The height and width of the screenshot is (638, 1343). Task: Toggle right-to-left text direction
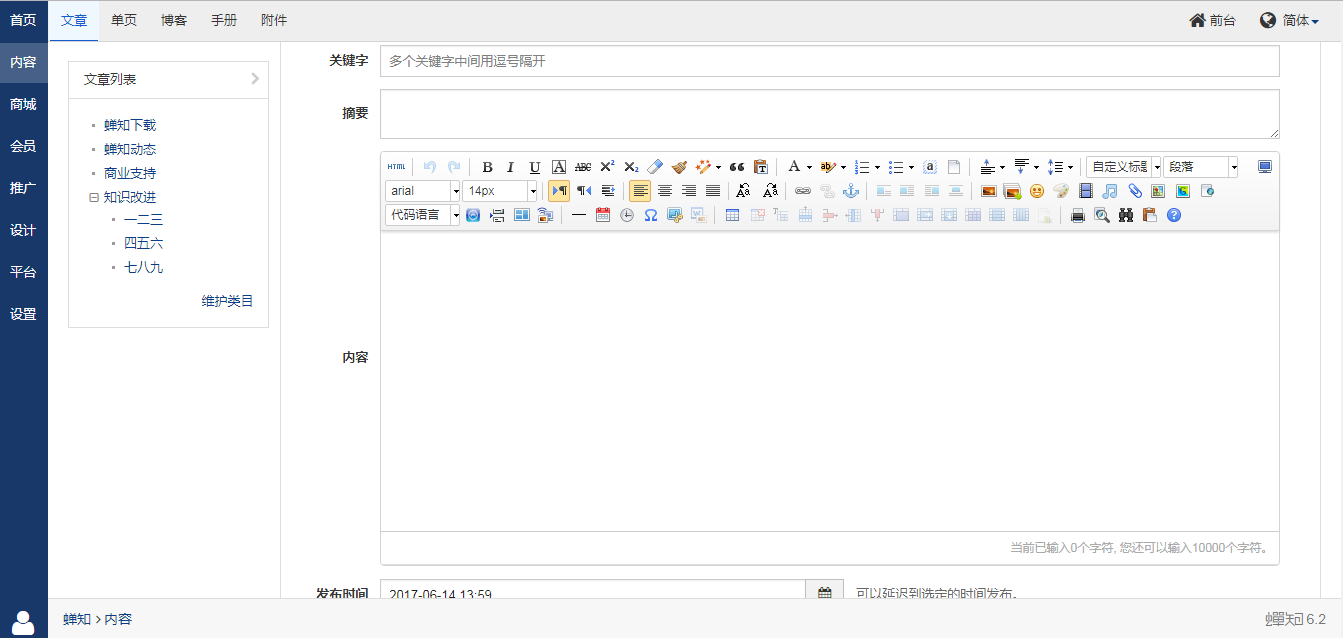pos(583,191)
